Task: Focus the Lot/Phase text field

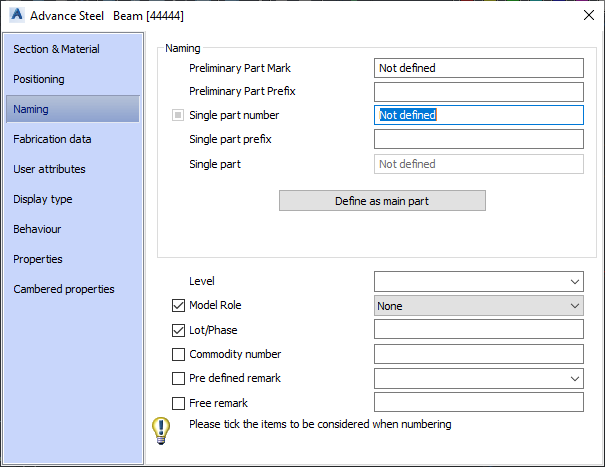Action: (x=478, y=329)
